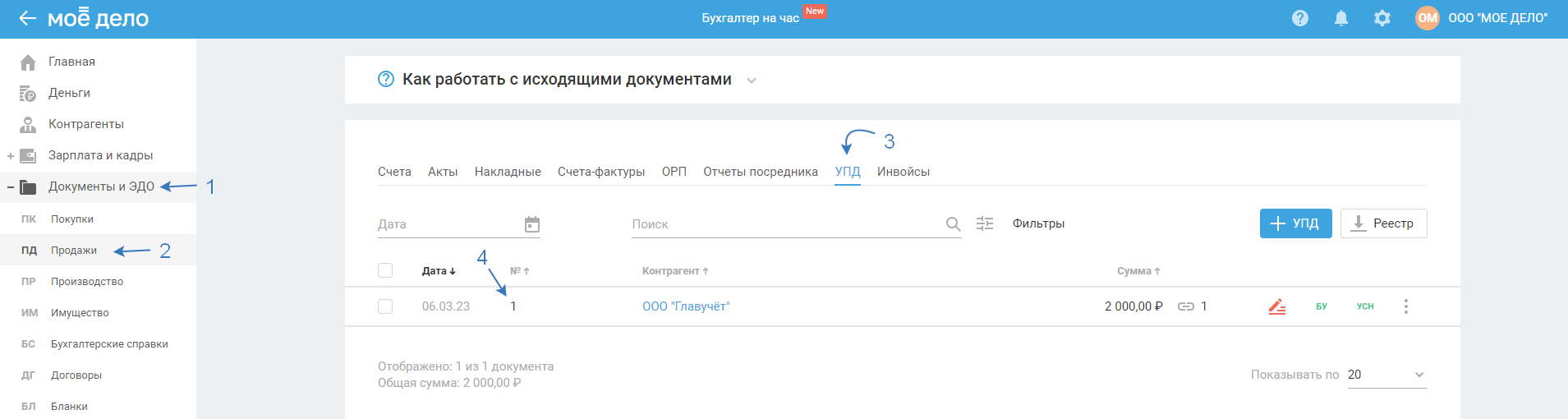
Task: Open the settings gear icon
Action: [1382, 18]
